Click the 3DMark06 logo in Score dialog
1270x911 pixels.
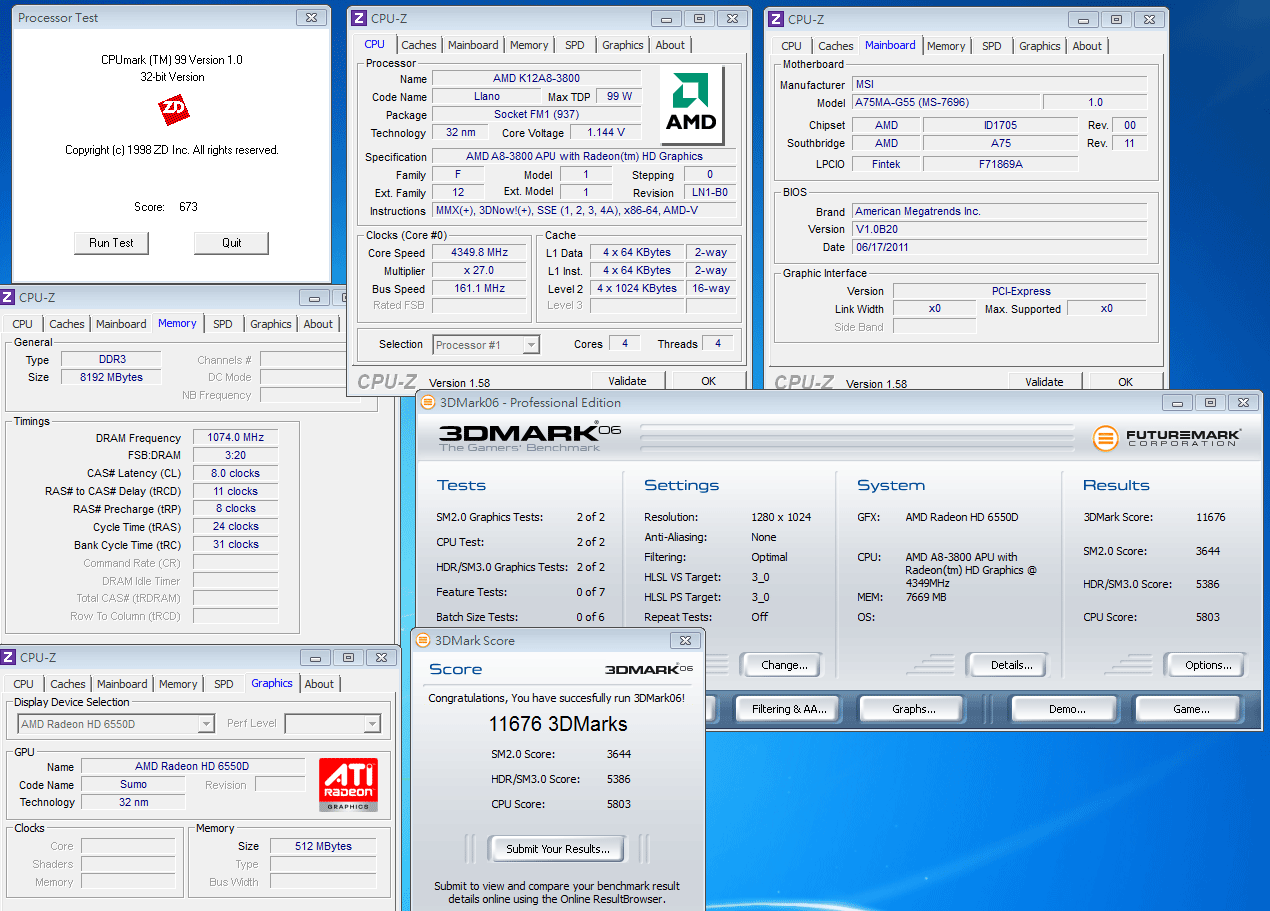tap(649, 668)
